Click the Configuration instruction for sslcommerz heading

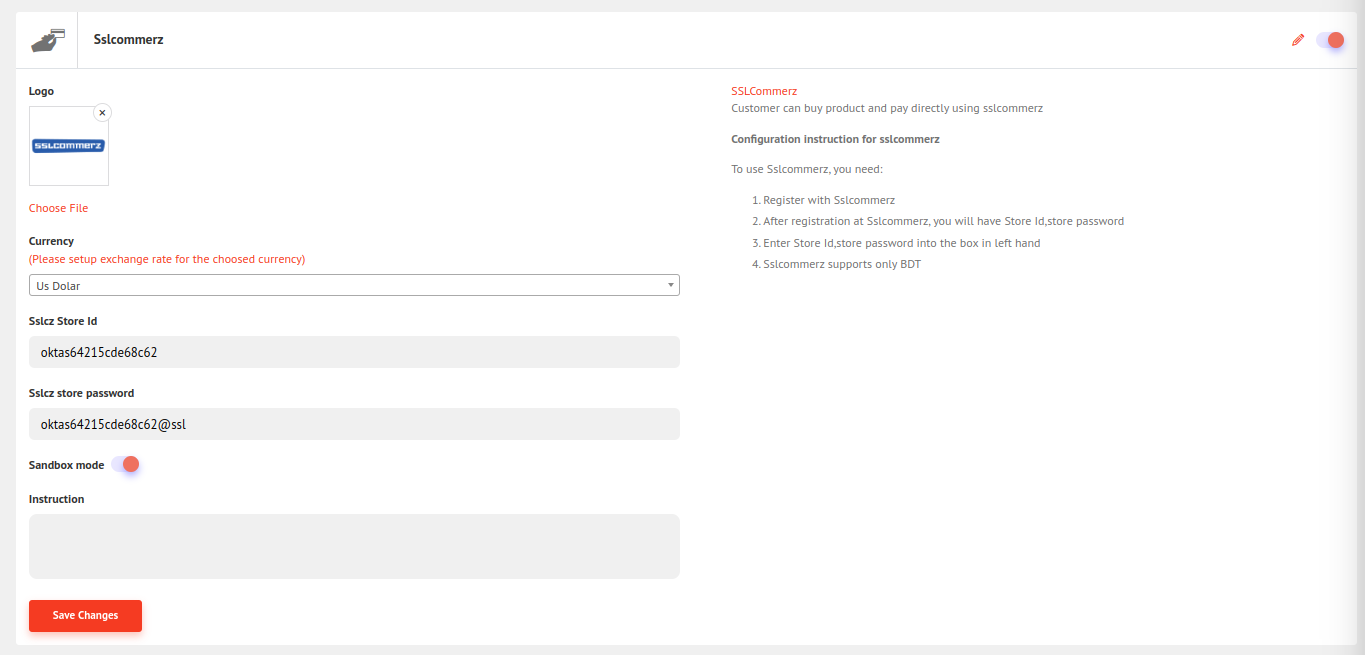click(x=835, y=139)
